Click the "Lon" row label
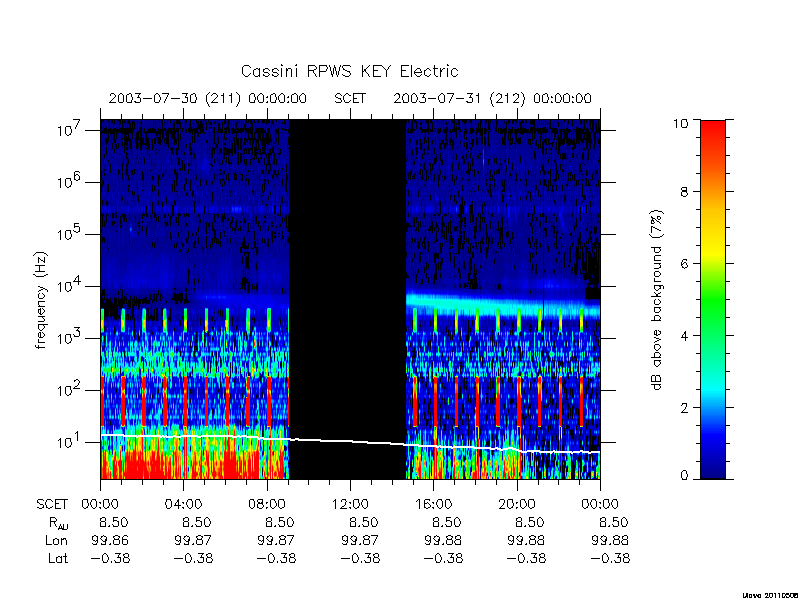The image size is (800, 600). coord(56,540)
